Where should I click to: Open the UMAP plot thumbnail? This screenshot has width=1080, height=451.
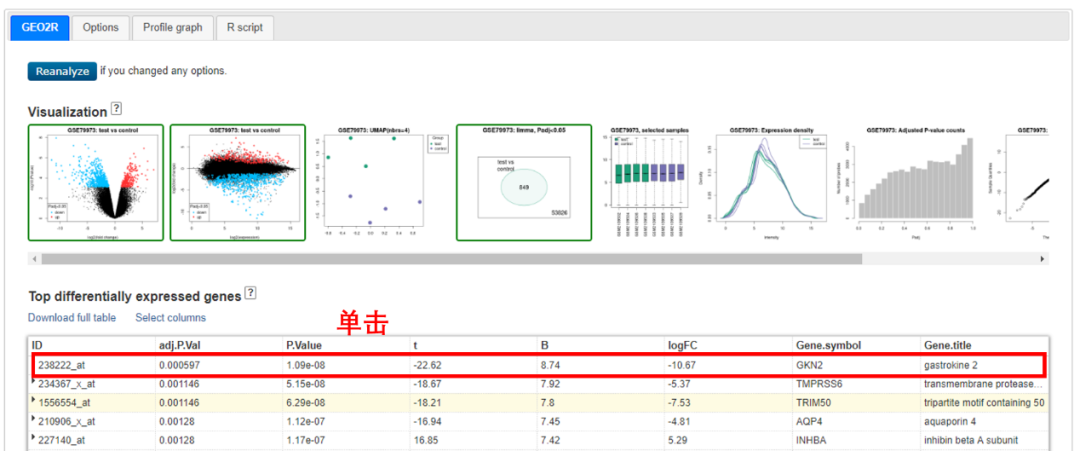[380, 182]
